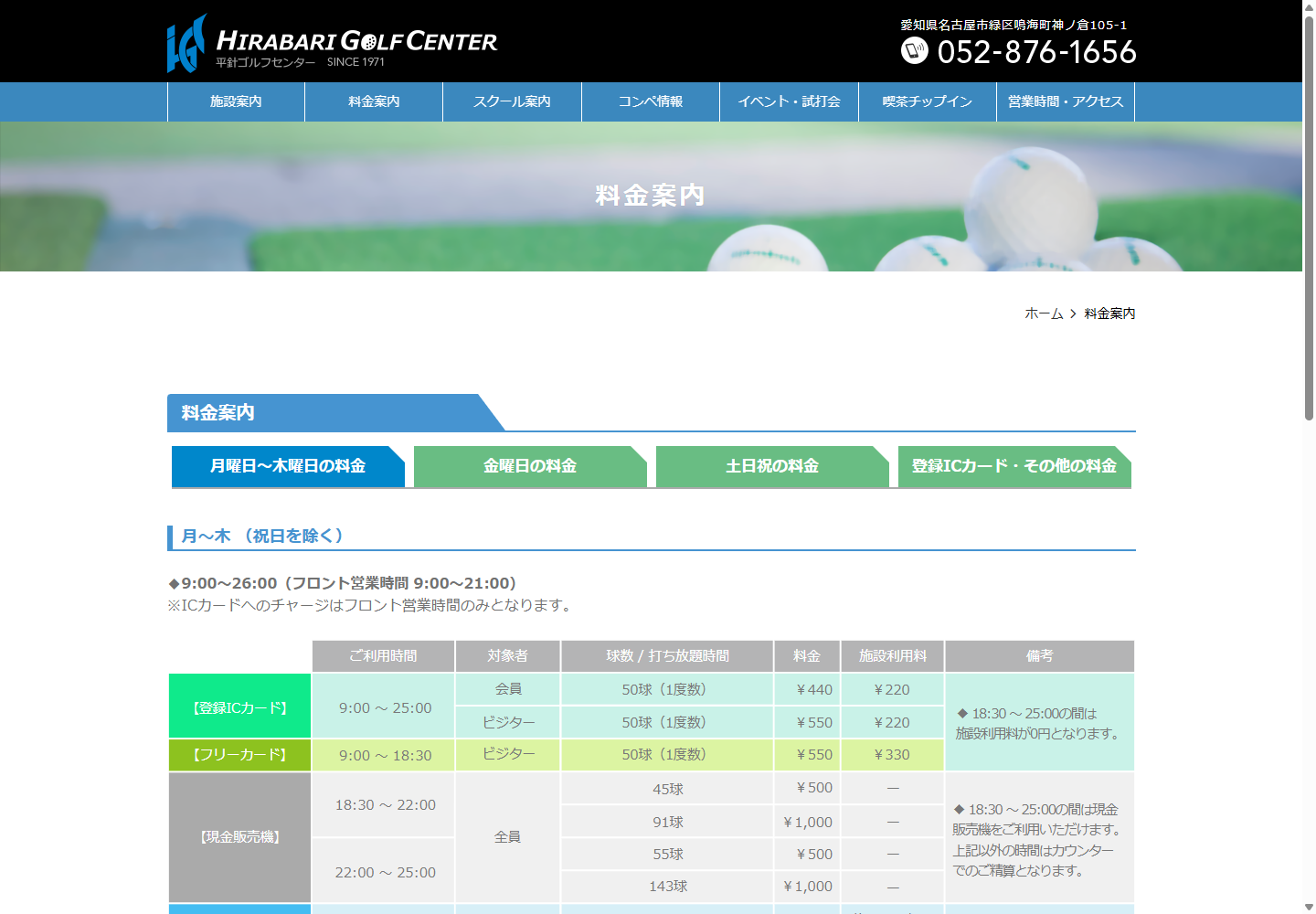
Task: Click the 9:00 ～ 25:00 time cell
Action: pyautogui.click(x=384, y=707)
